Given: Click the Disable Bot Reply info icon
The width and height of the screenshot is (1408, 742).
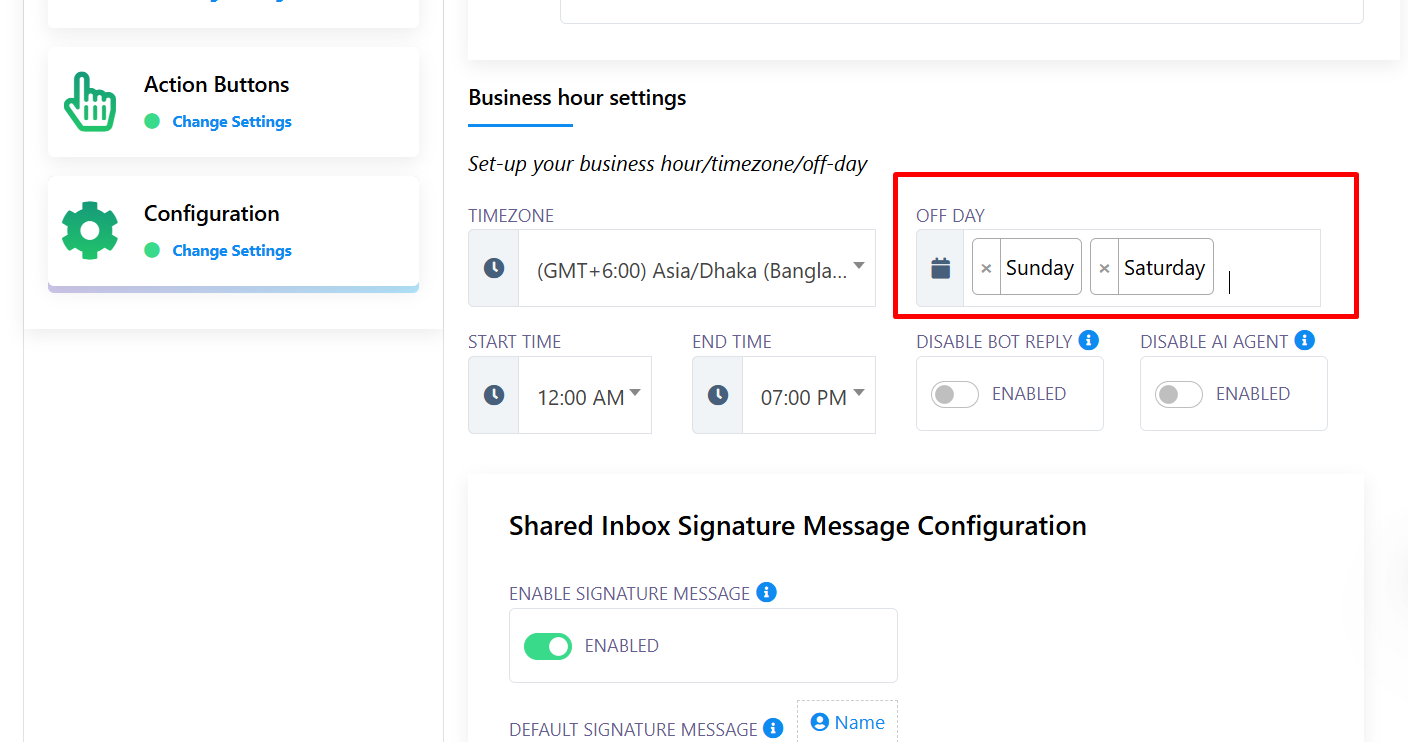Looking at the screenshot, I should click(x=1089, y=341).
